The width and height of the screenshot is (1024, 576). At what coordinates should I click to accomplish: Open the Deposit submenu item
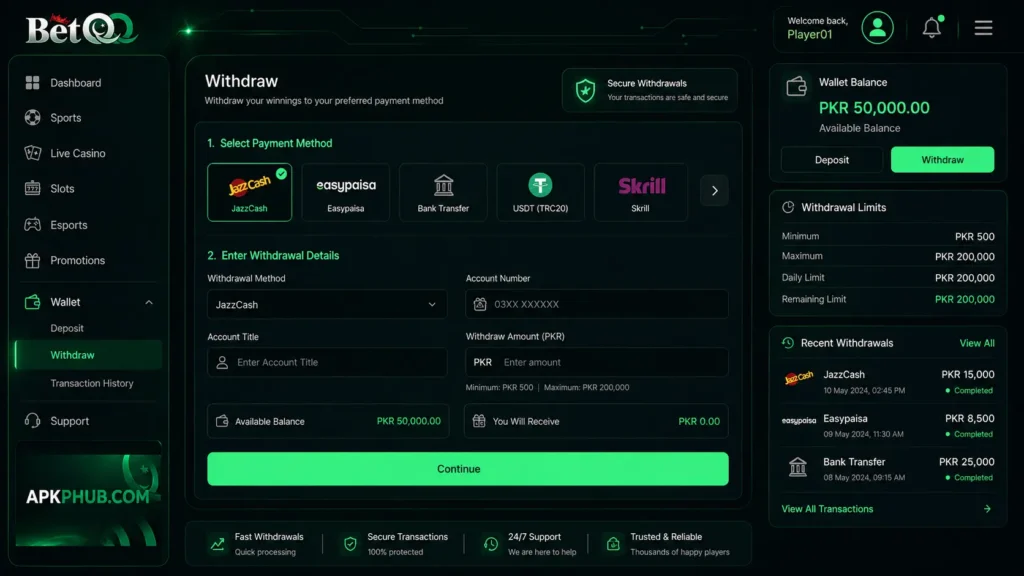67,328
